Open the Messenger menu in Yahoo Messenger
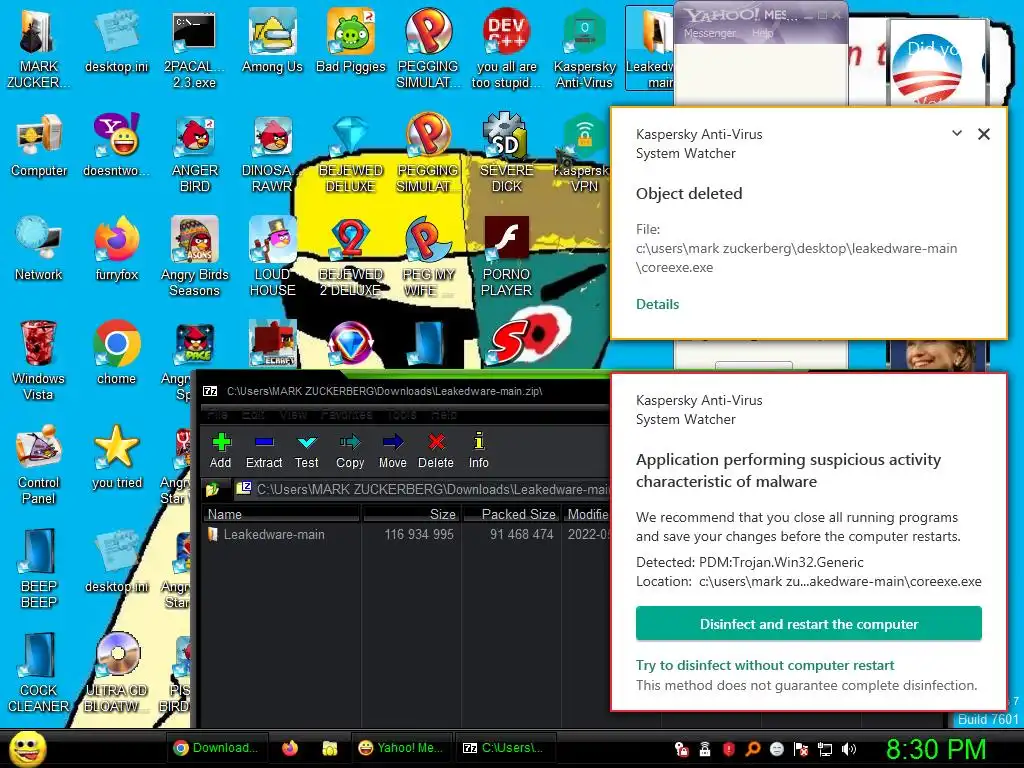Image resolution: width=1024 pixels, height=768 pixels. (x=710, y=33)
